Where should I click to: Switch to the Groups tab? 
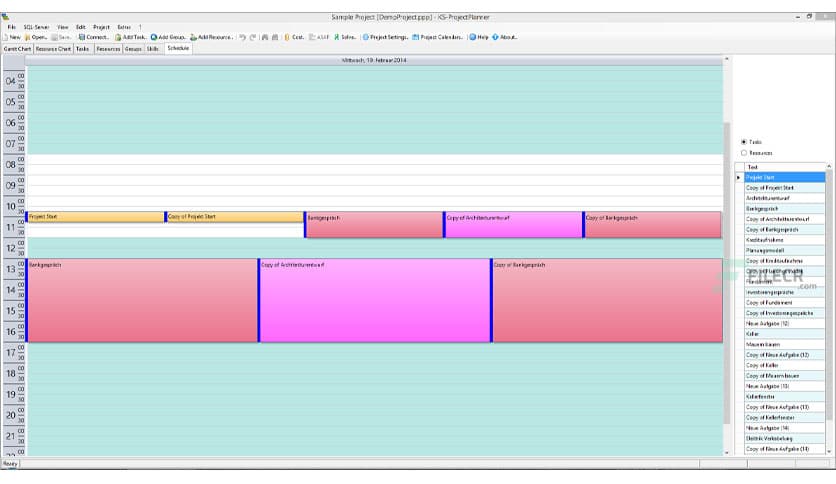133,49
